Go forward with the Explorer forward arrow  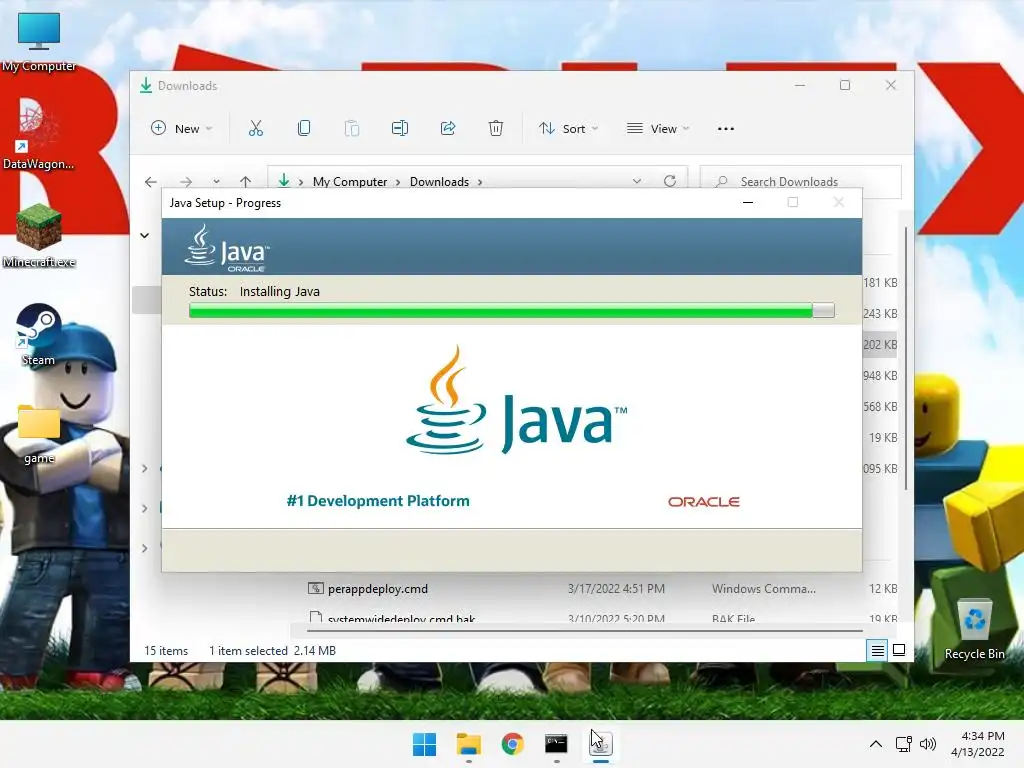coord(186,182)
